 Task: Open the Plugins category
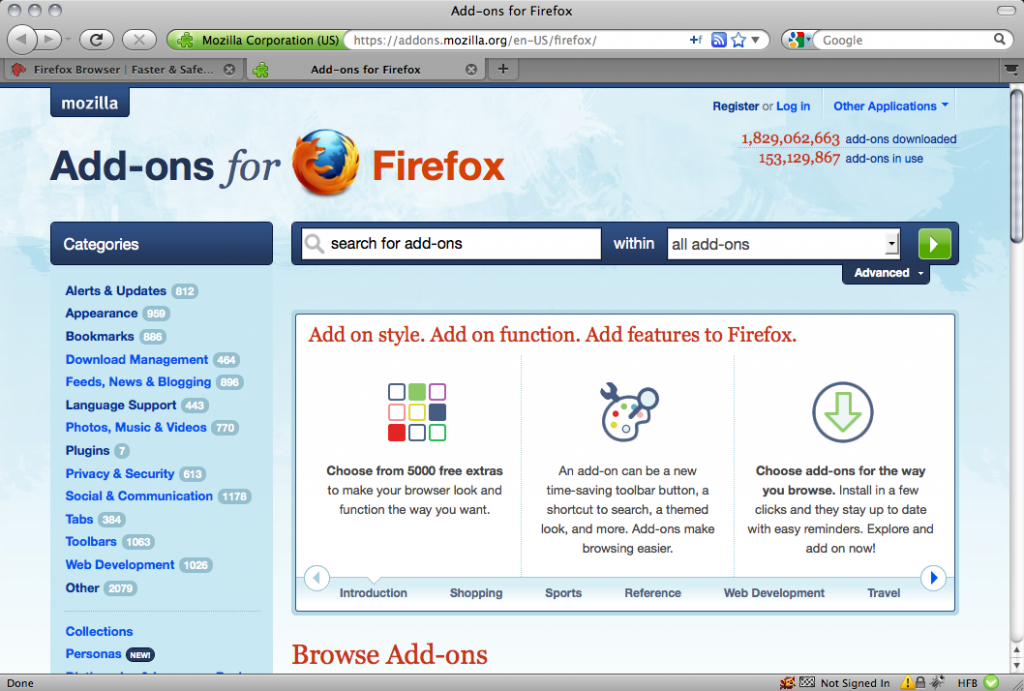pos(88,451)
